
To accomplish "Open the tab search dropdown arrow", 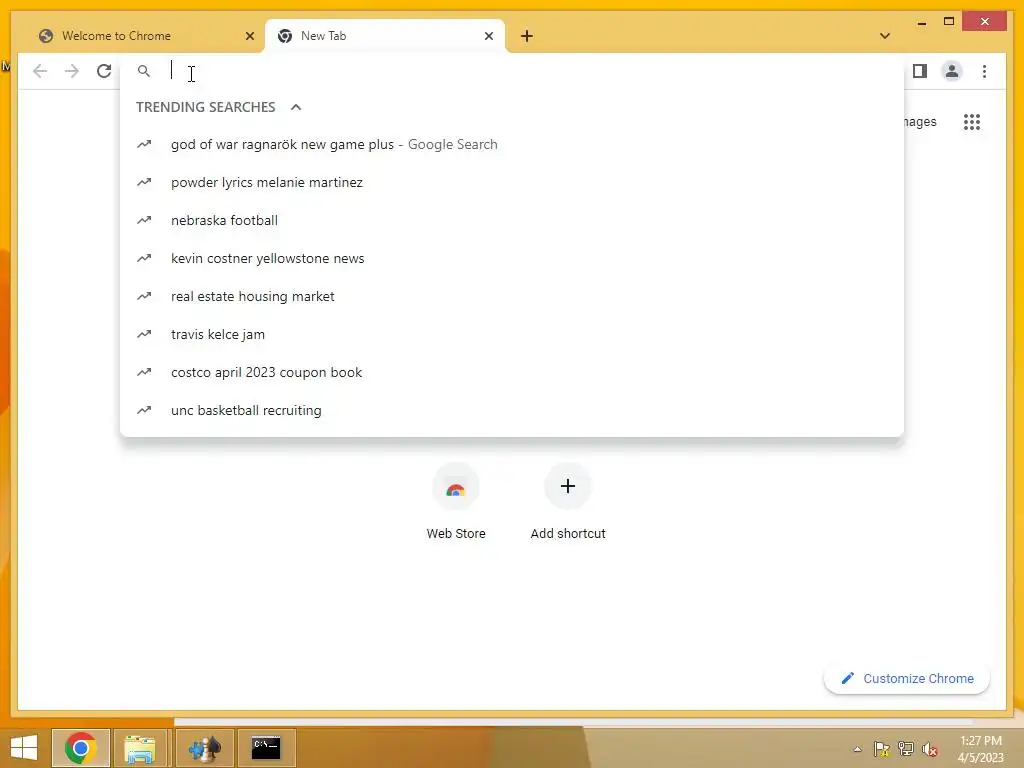I will pos(885,36).
